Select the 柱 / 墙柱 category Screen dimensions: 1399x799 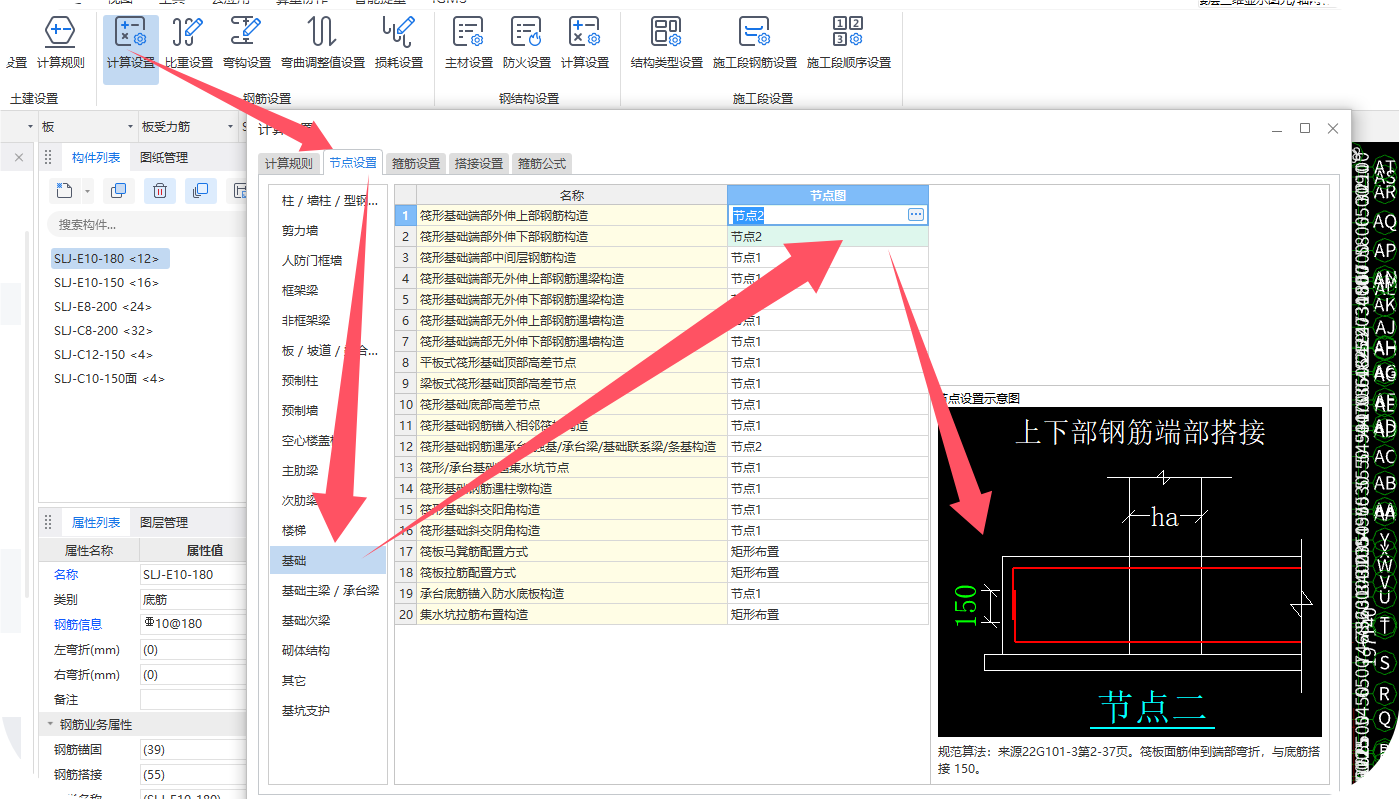pyautogui.click(x=327, y=201)
